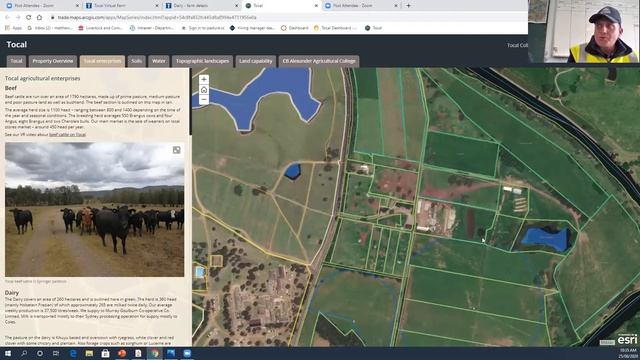The image size is (640, 360).
Task: Open the Land capability tab
Action: pos(256,61)
